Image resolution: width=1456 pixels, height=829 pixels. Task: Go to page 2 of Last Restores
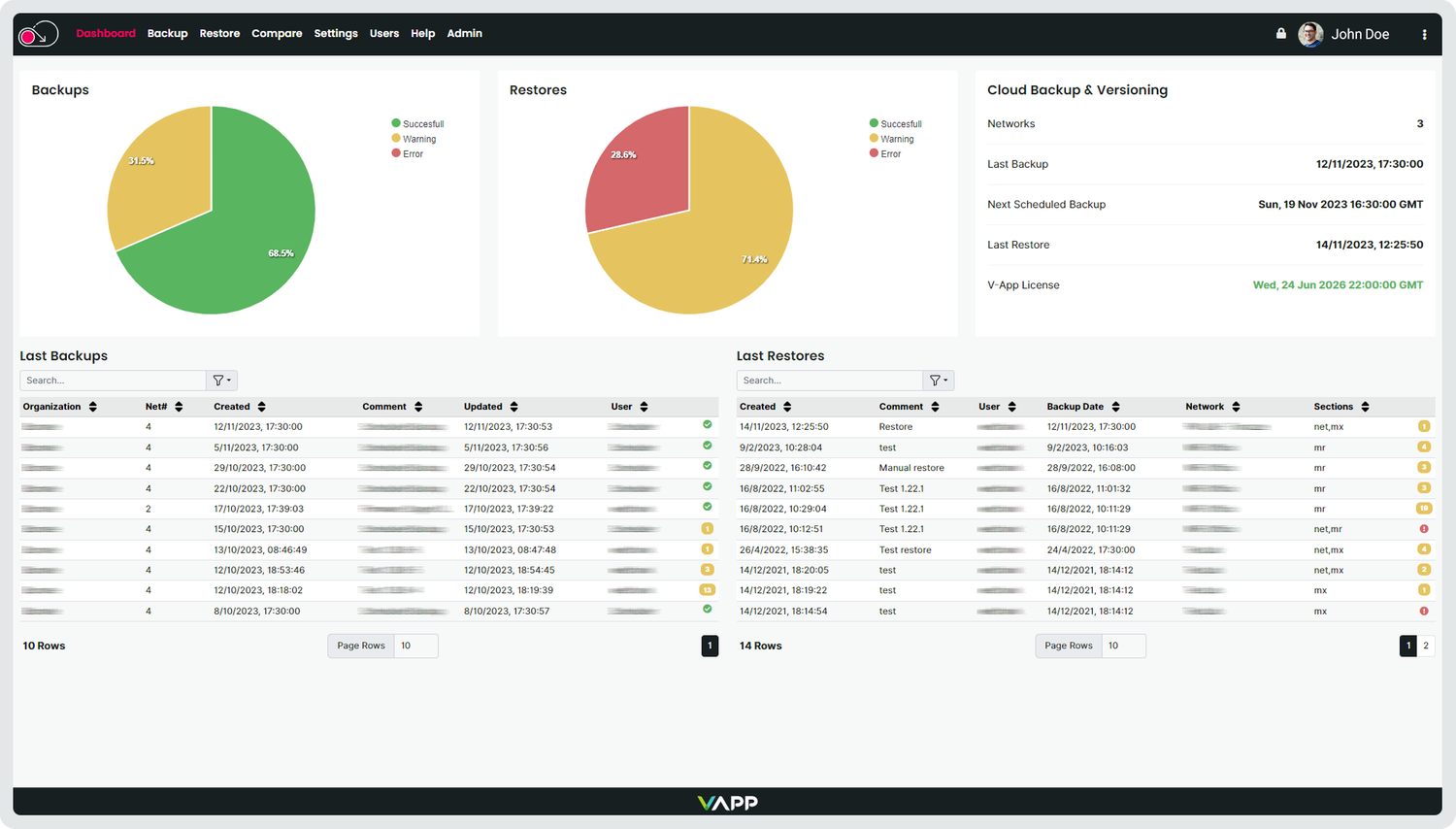click(1425, 645)
